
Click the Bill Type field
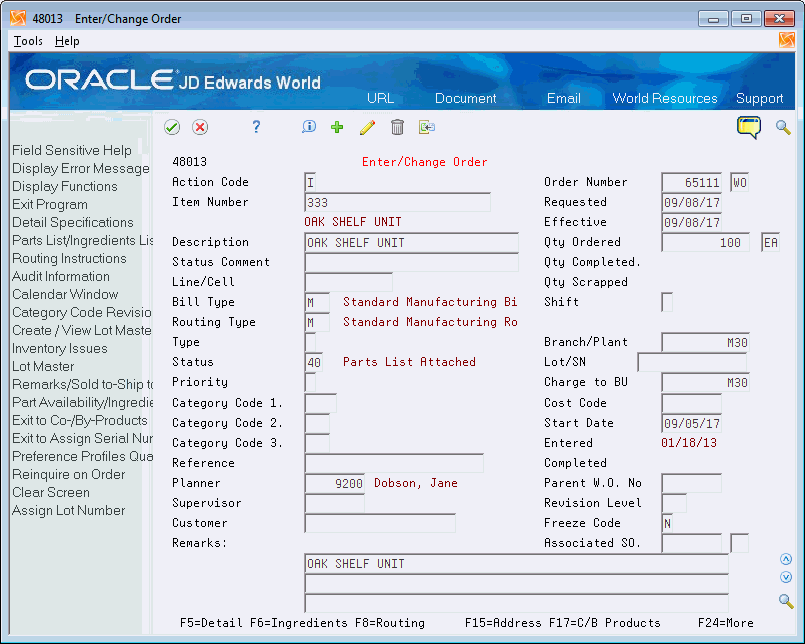(x=317, y=302)
